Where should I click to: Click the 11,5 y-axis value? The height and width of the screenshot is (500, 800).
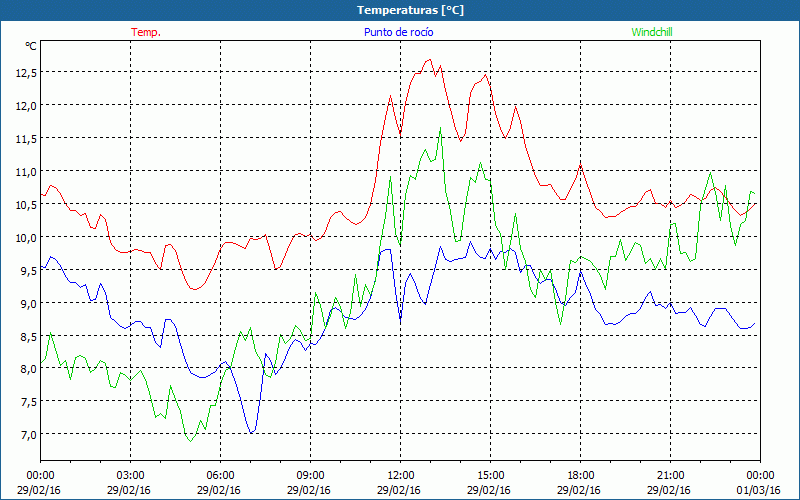coord(26,139)
